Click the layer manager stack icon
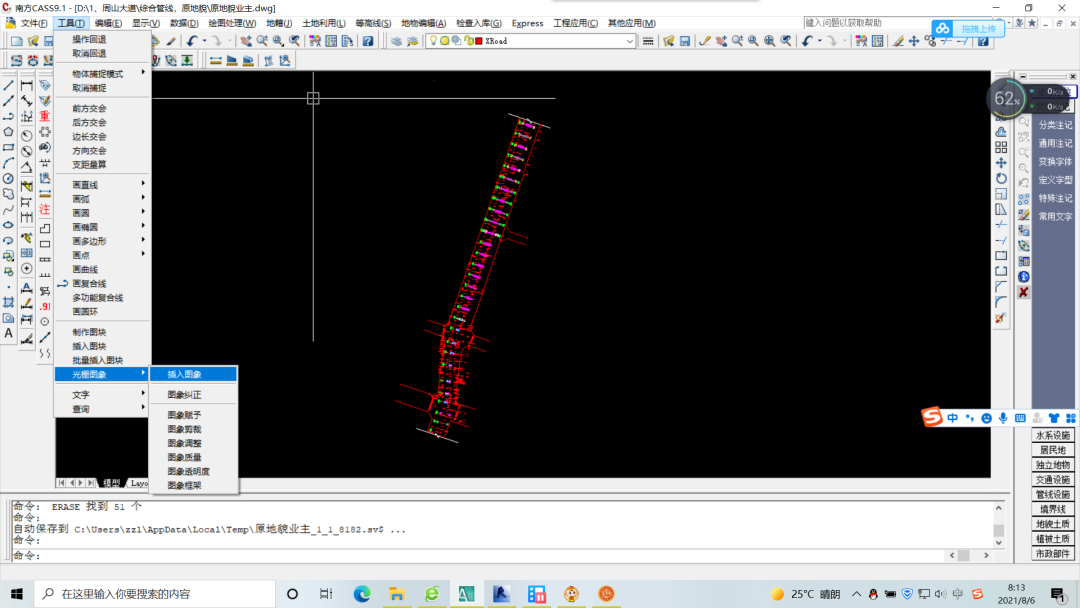This screenshot has width=1080, height=608. 396,41
